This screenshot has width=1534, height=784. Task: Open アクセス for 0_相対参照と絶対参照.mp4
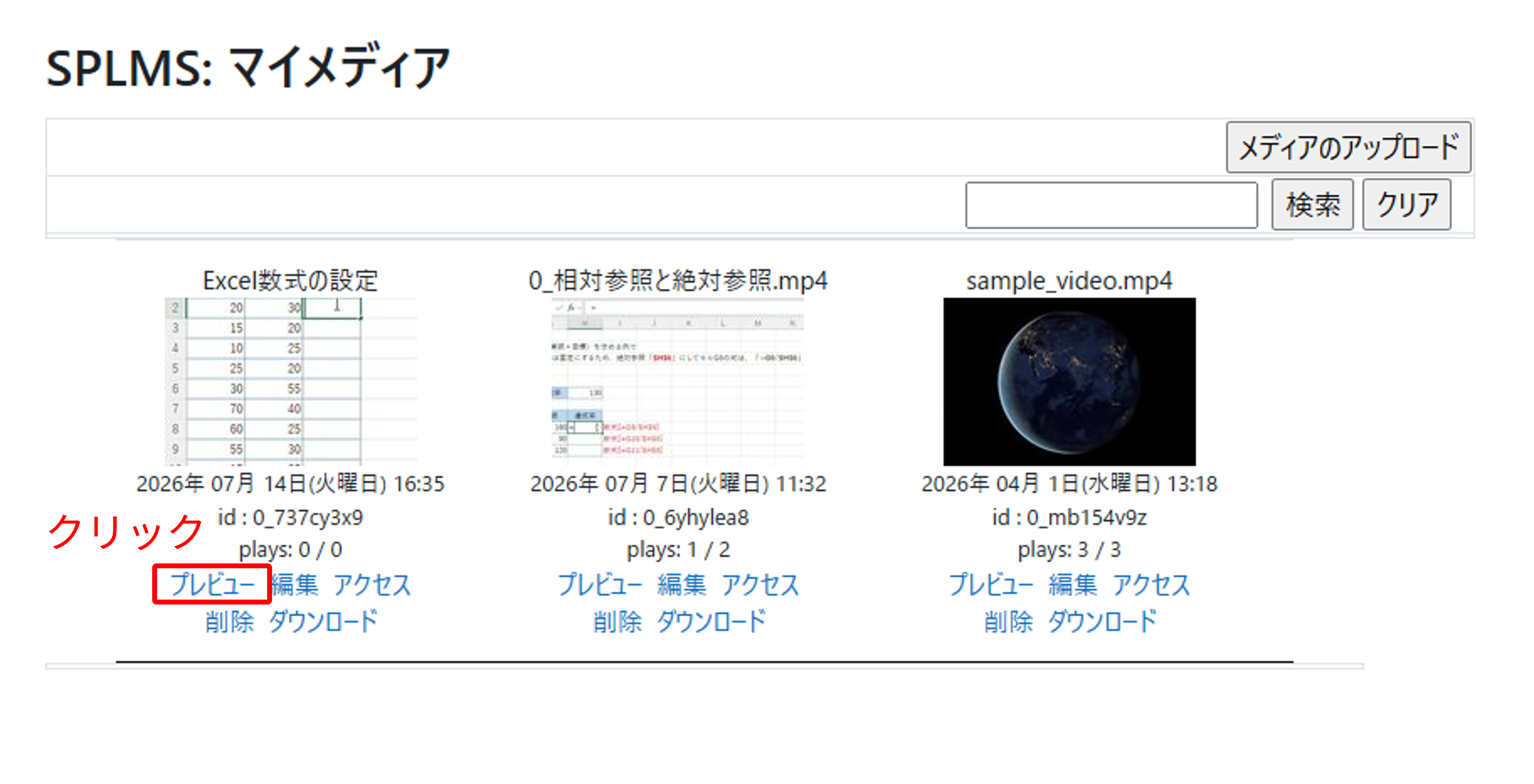tap(760, 584)
